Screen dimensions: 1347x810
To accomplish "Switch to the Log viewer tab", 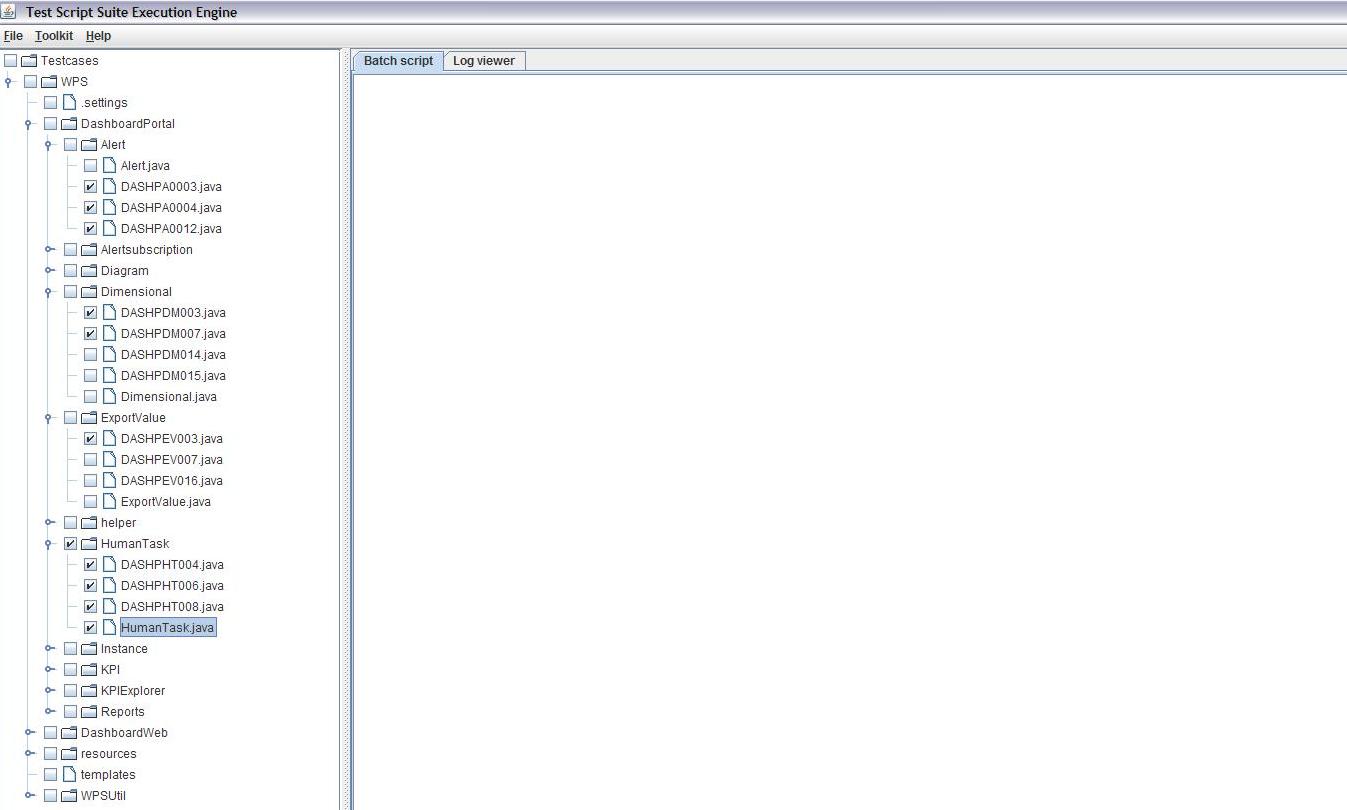I will (483, 61).
